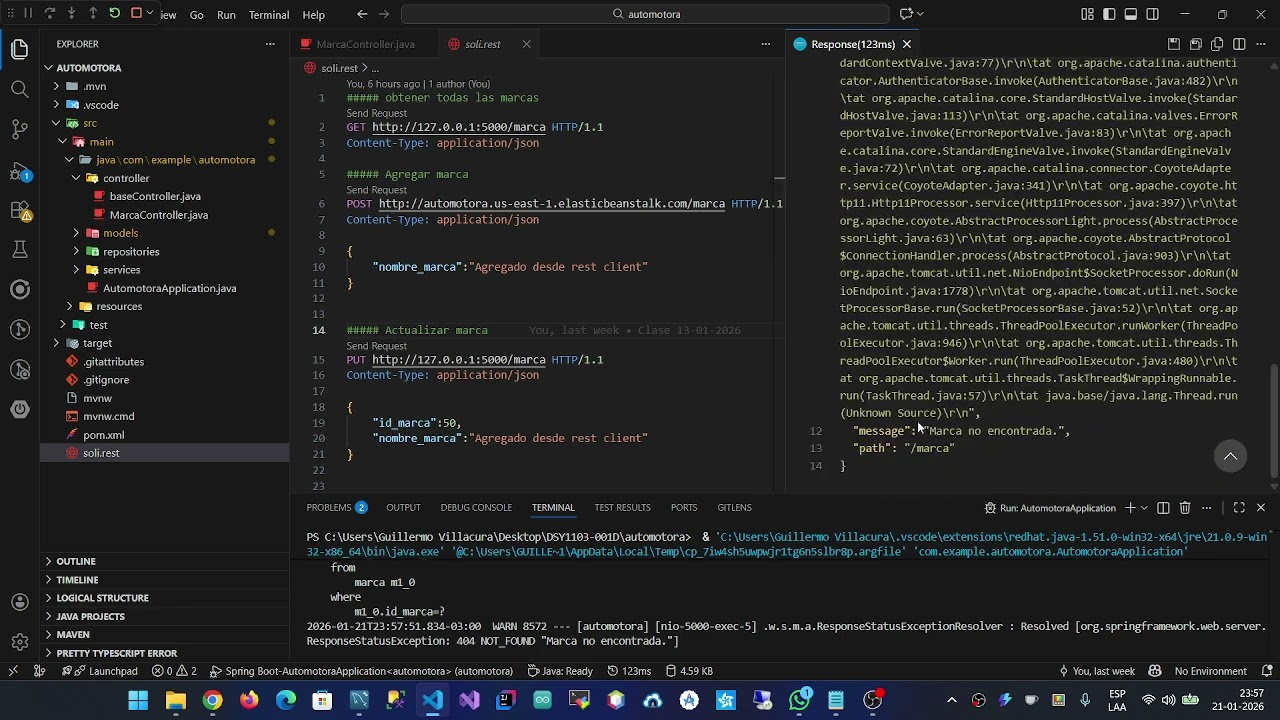This screenshot has width=1280, height=720.
Task: Open the Accounts icon in activity bar
Action: point(19,602)
